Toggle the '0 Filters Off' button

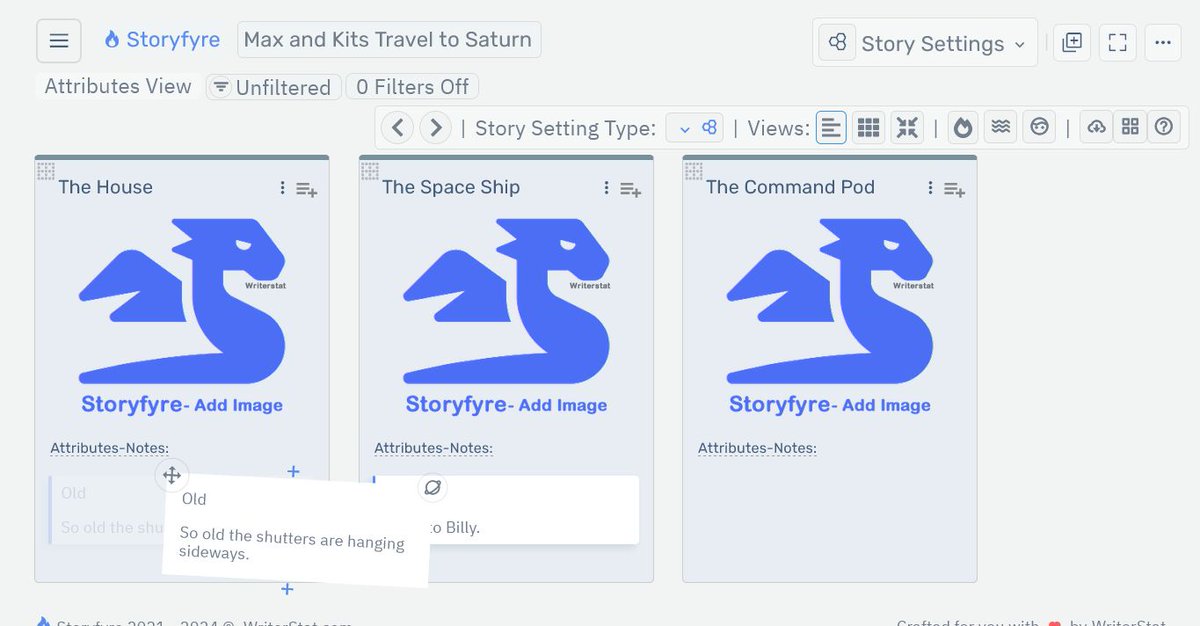[412, 87]
